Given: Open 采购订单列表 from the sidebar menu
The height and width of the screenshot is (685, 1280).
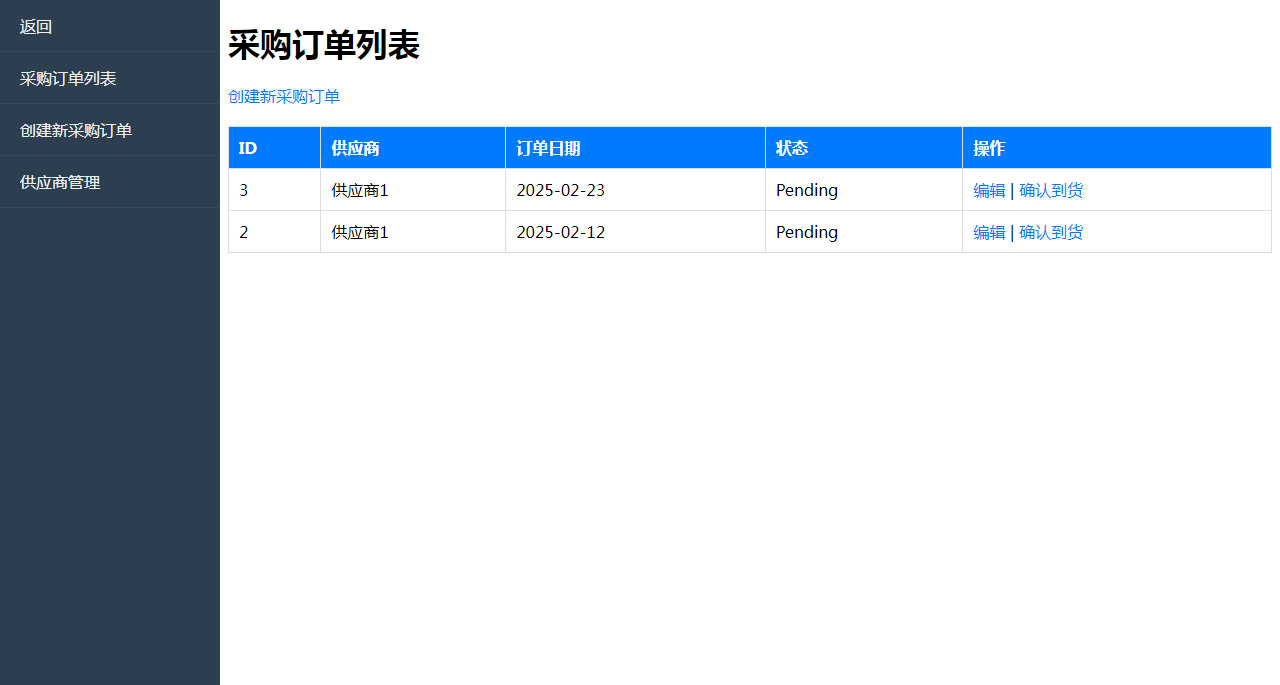Looking at the screenshot, I should pyautogui.click(x=68, y=79).
